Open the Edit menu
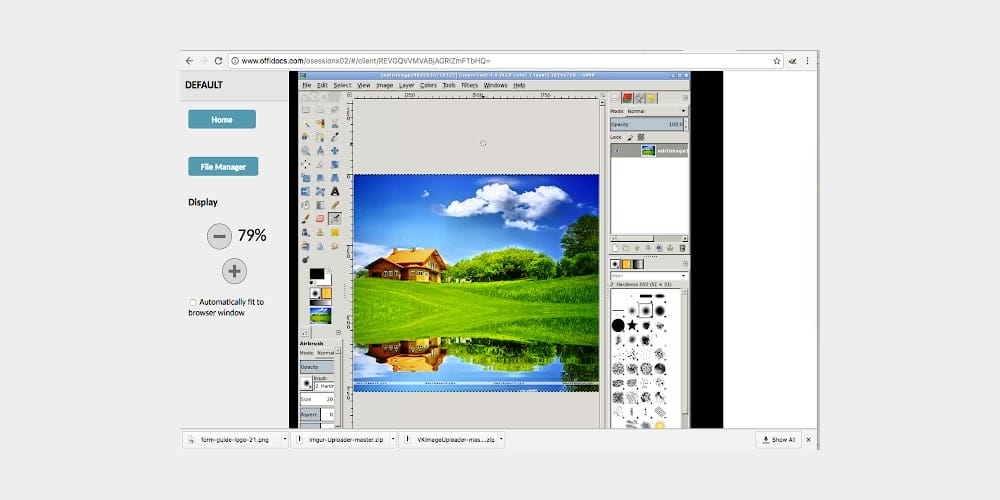 pos(322,85)
